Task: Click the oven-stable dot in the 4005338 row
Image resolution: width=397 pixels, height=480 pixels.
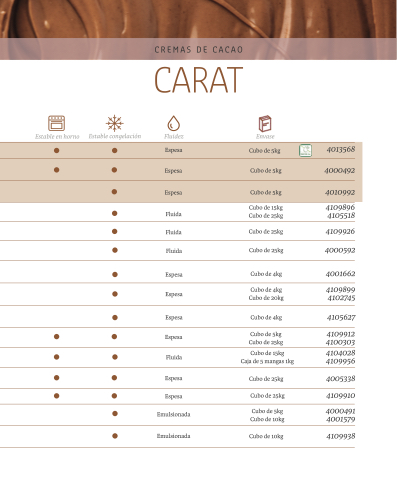Action: point(57,378)
